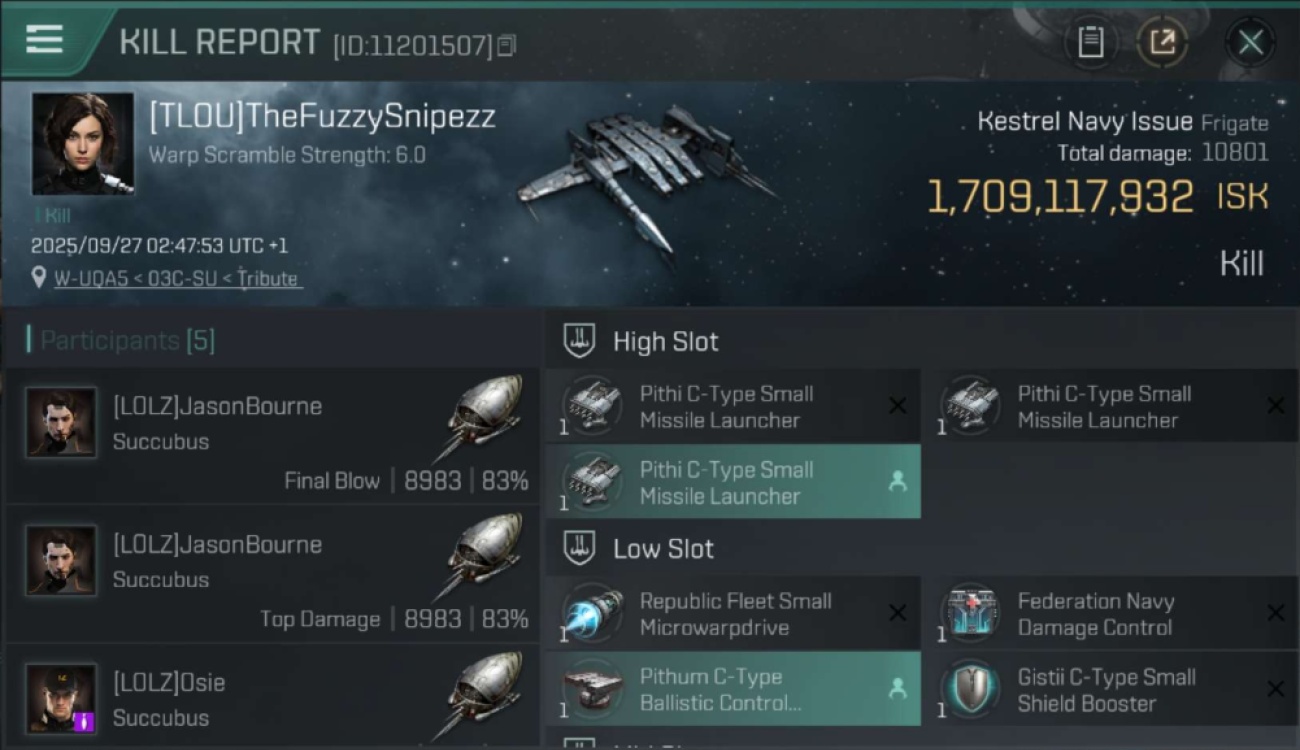The image size is (1300, 750).
Task: Select JasonBourne Top Damage participant entry
Action: pyautogui.click(x=270, y=575)
